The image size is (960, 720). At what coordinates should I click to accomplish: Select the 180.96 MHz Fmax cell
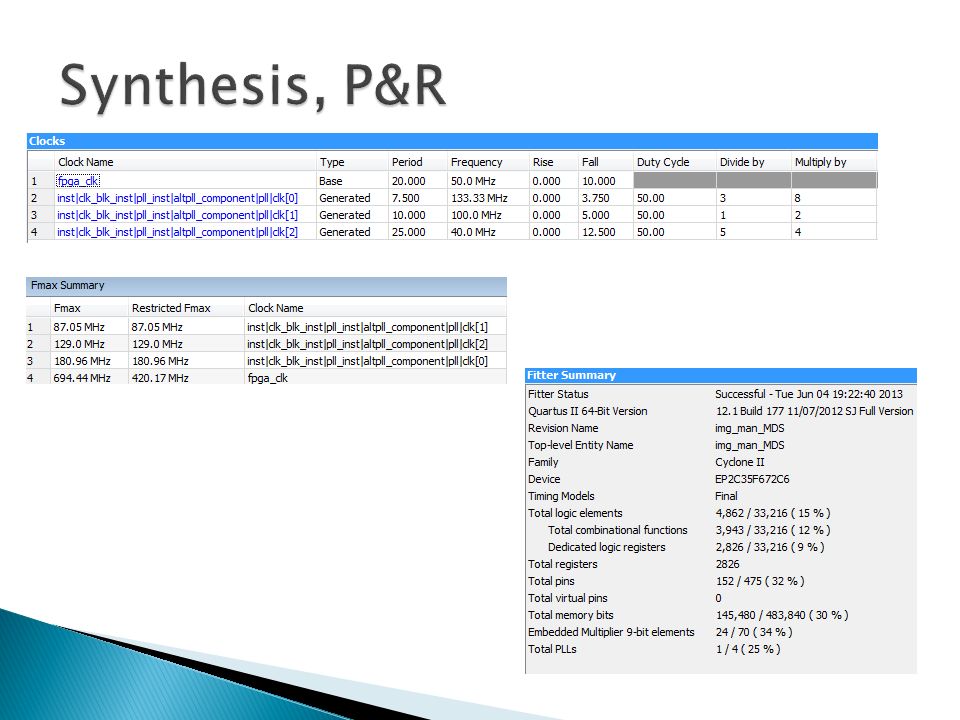click(82, 362)
